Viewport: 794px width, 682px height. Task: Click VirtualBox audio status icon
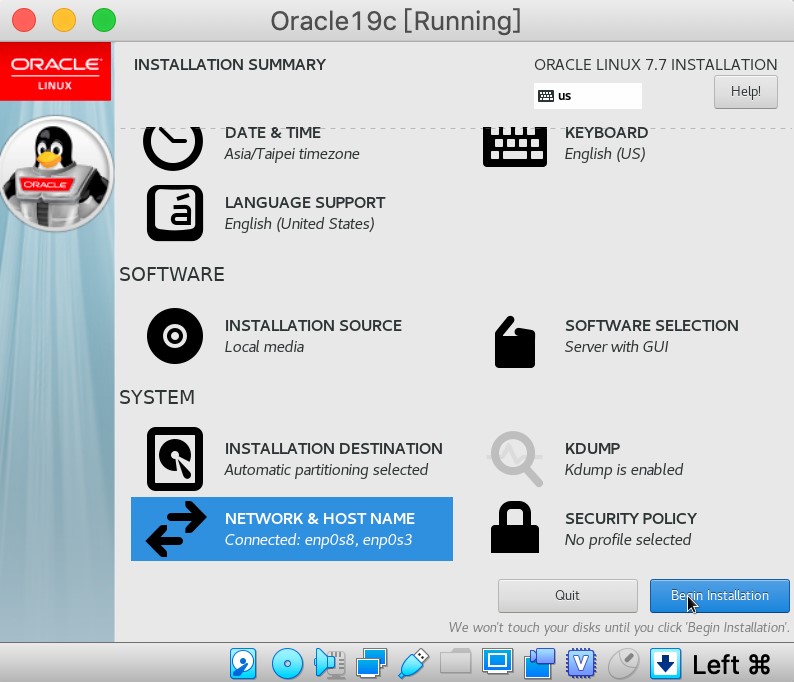(330, 663)
